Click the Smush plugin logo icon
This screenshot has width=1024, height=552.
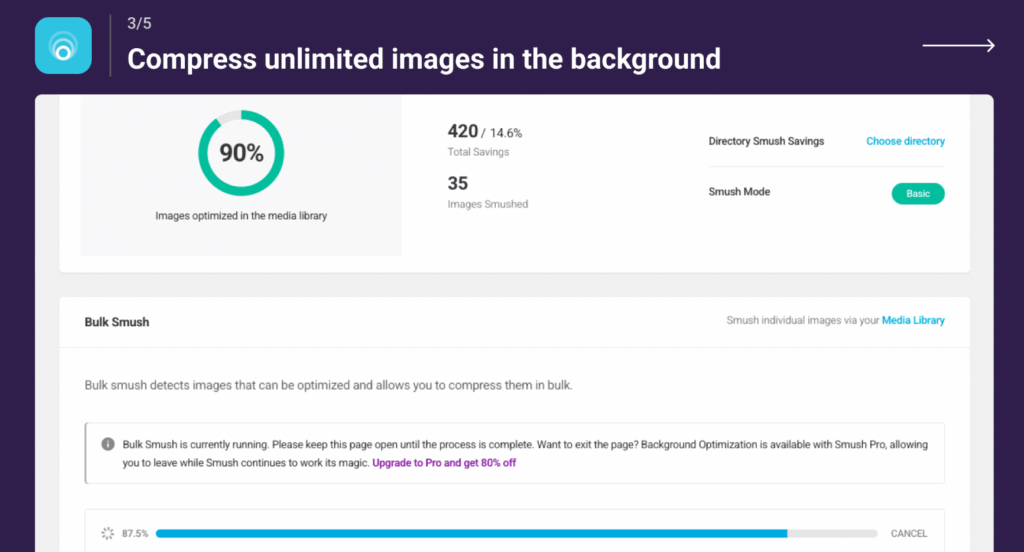coord(63,46)
